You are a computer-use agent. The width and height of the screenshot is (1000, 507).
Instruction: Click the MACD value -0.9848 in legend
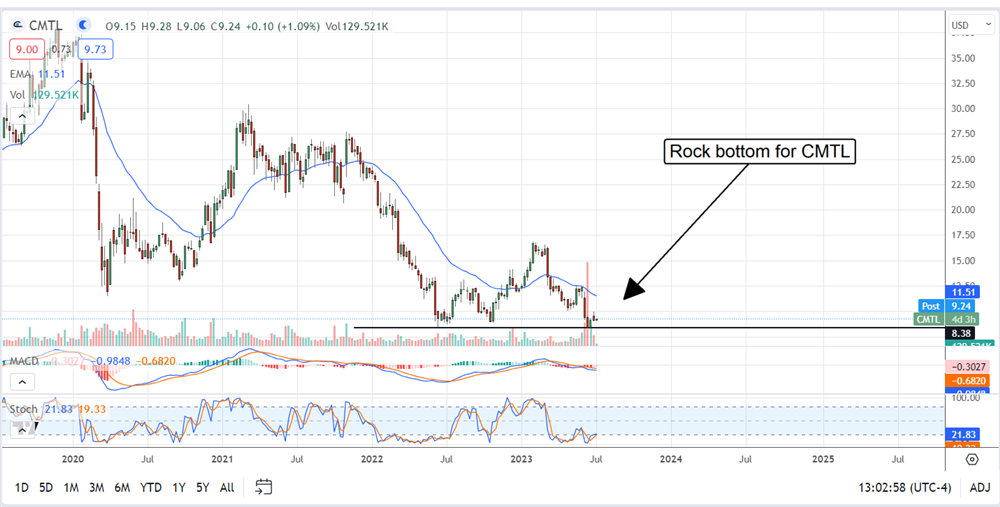click(112, 361)
